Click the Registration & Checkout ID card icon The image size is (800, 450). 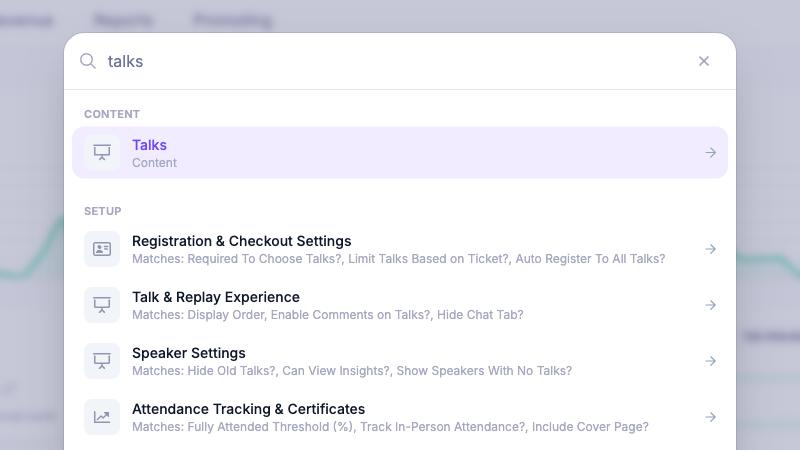pyautogui.click(x=102, y=249)
